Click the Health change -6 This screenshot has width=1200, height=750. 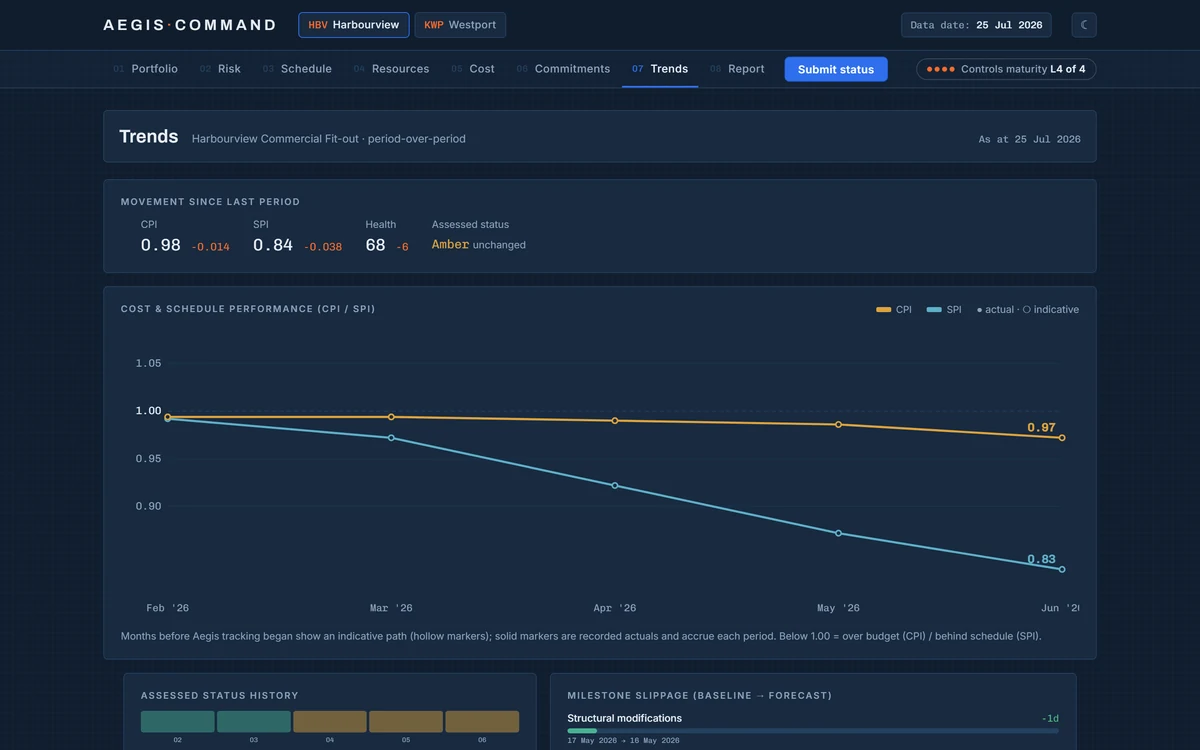pos(402,247)
